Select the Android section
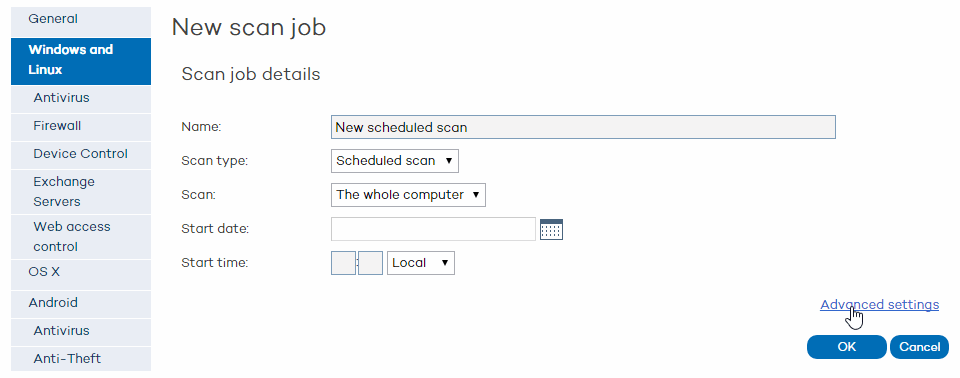 tap(81, 303)
